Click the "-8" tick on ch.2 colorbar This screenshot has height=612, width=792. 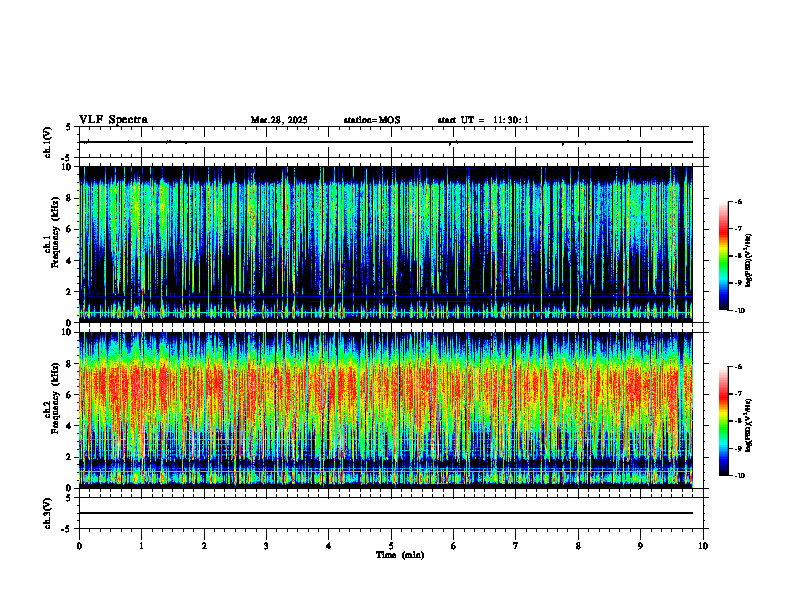739,421
